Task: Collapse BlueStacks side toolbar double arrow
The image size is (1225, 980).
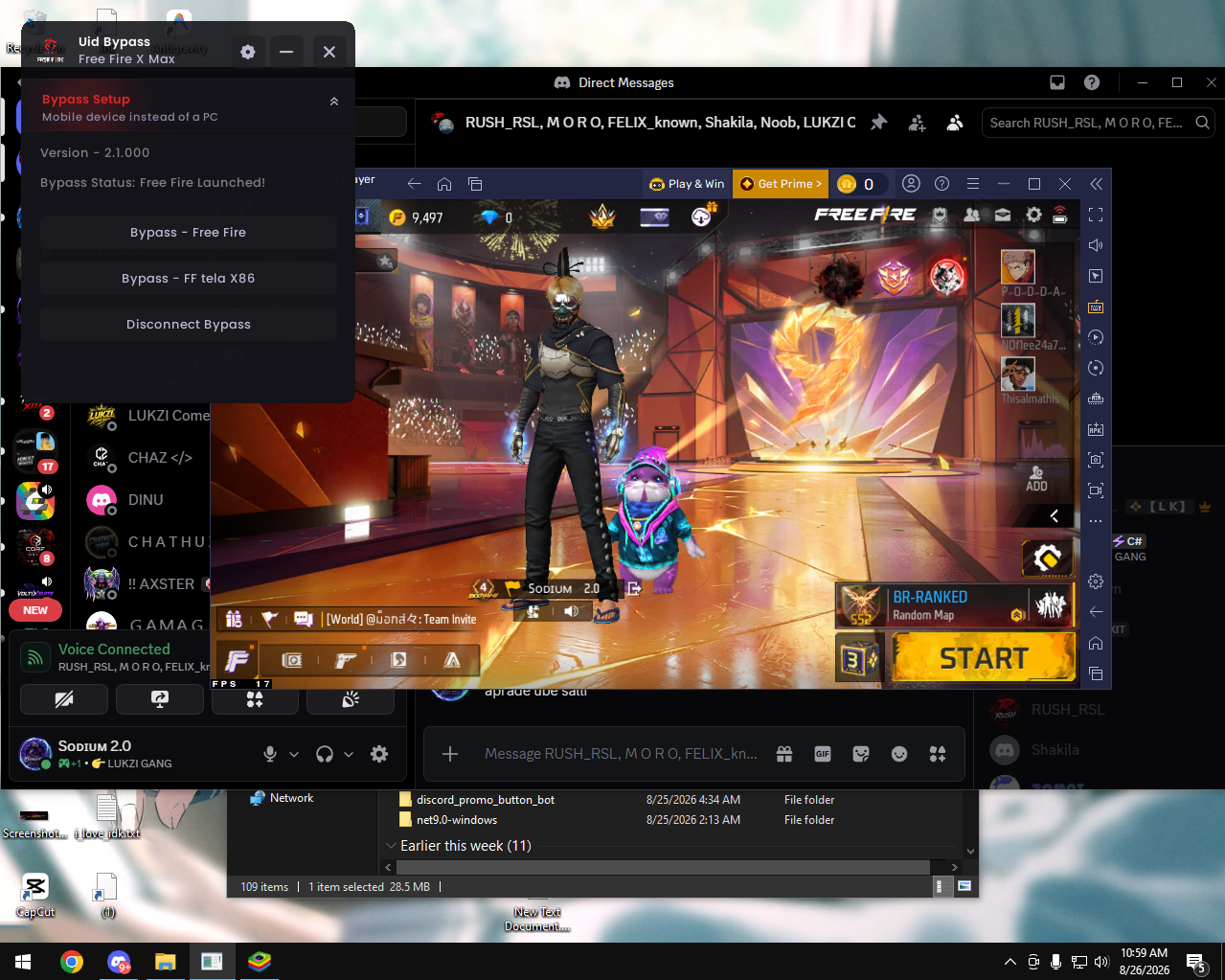Action: (x=1096, y=184)
